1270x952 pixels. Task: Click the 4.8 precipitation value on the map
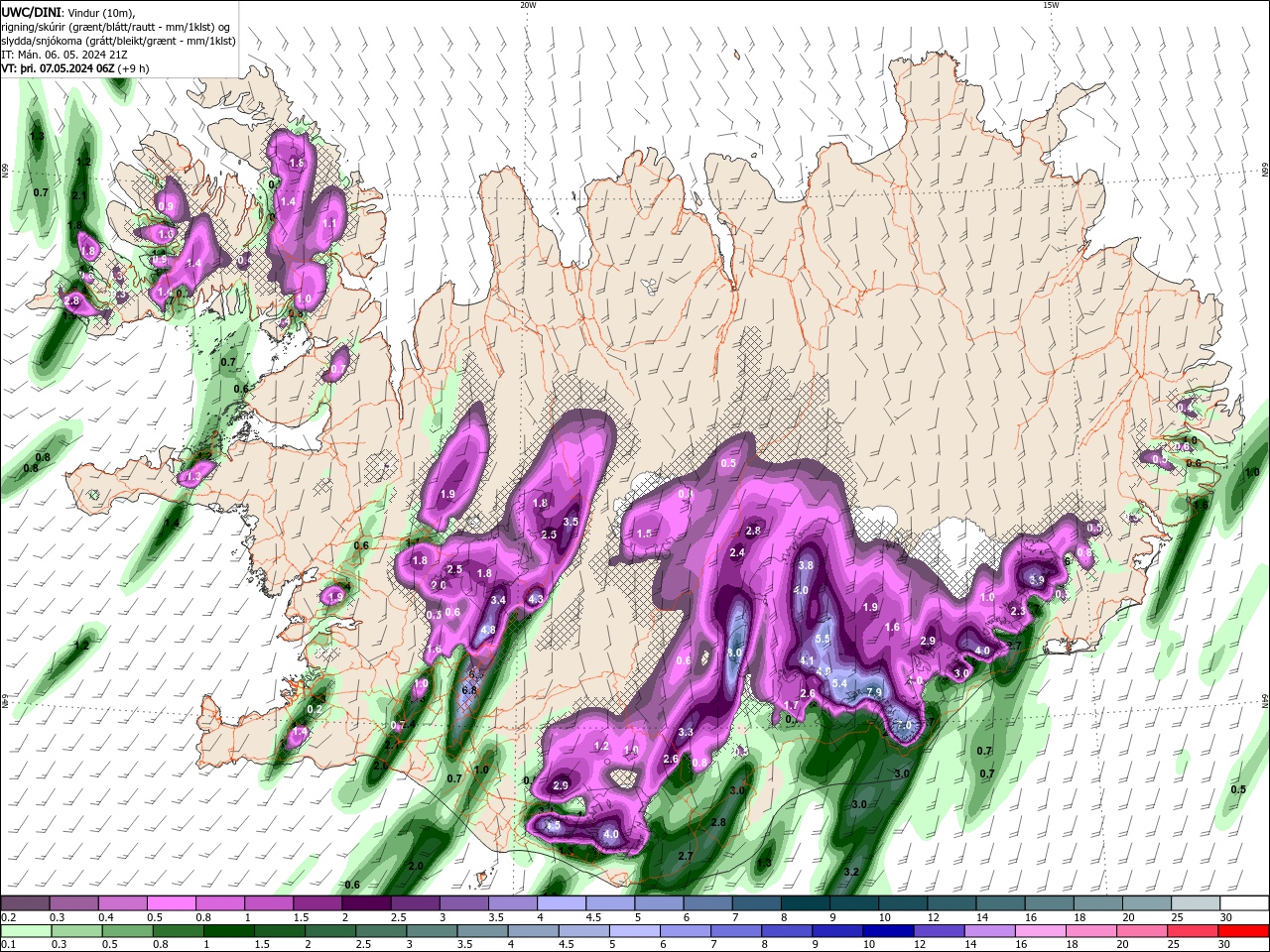[488, 630]
